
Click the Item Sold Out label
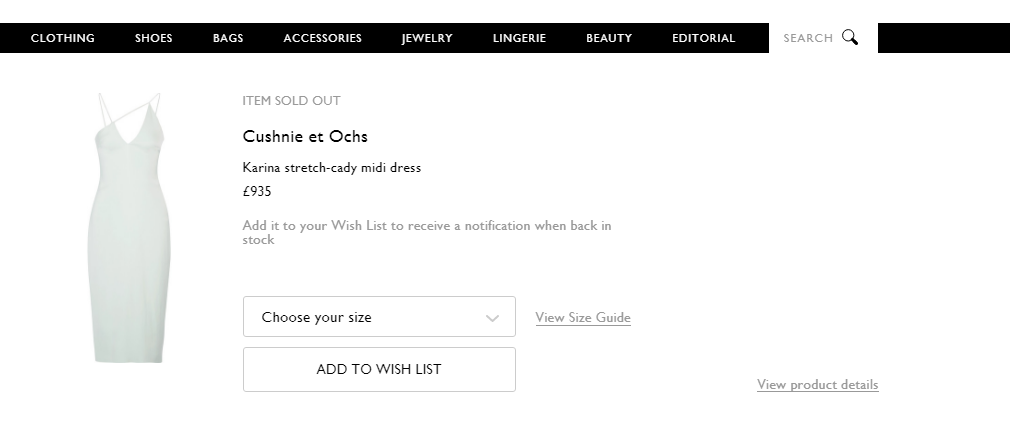[x=291, y=101]
